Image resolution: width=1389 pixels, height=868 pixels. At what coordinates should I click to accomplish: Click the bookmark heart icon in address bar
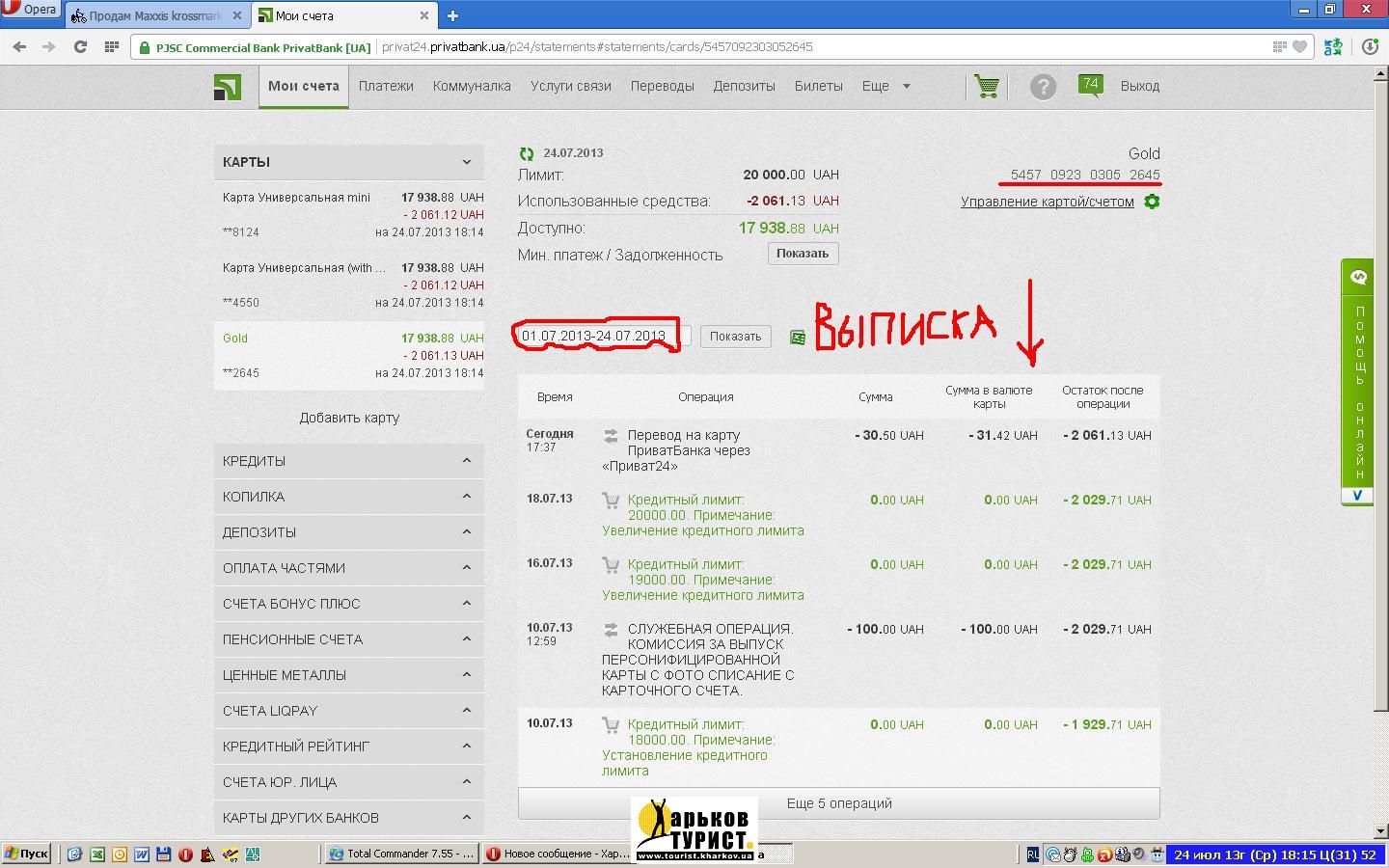[1299, 46]
